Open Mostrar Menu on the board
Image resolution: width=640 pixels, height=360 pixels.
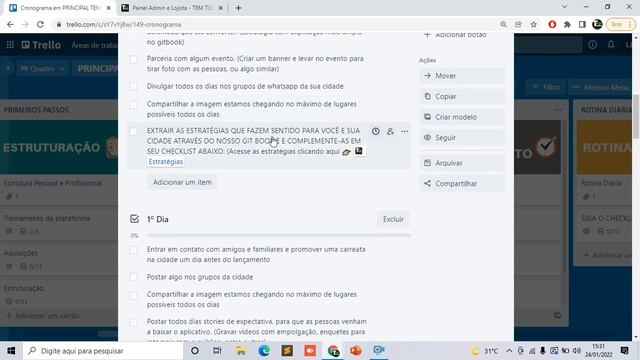click(x=601, y=87)
